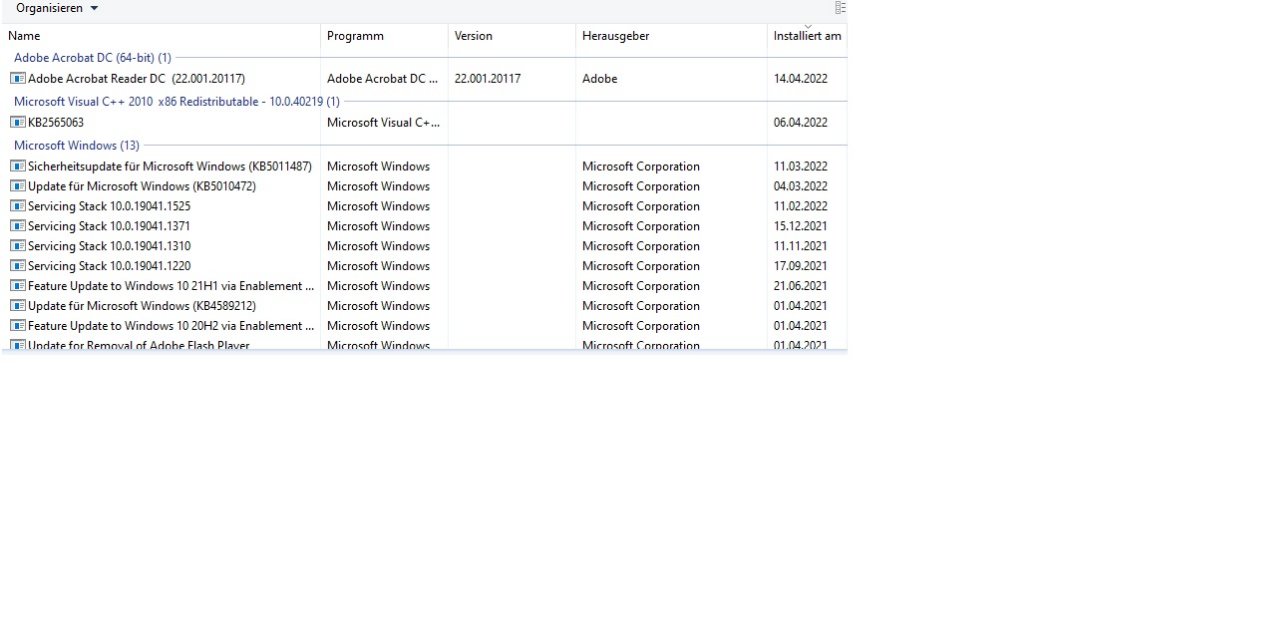Viewport: 1280px width, 617px height.
Task: Sort by Programm column header
Action: [355, 36]
